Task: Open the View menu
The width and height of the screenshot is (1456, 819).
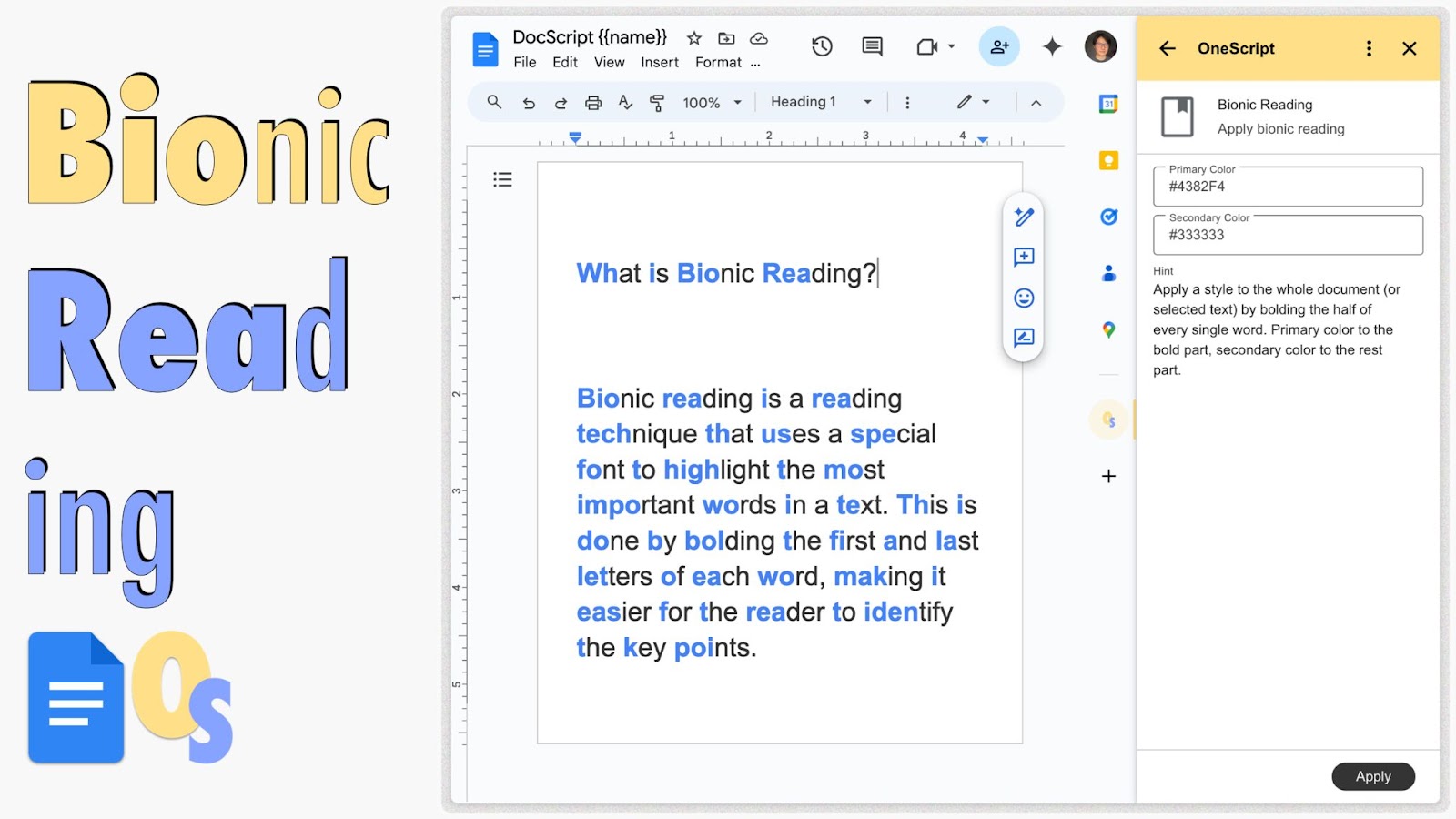Action: pyautogui.click(x=610, y=62)
